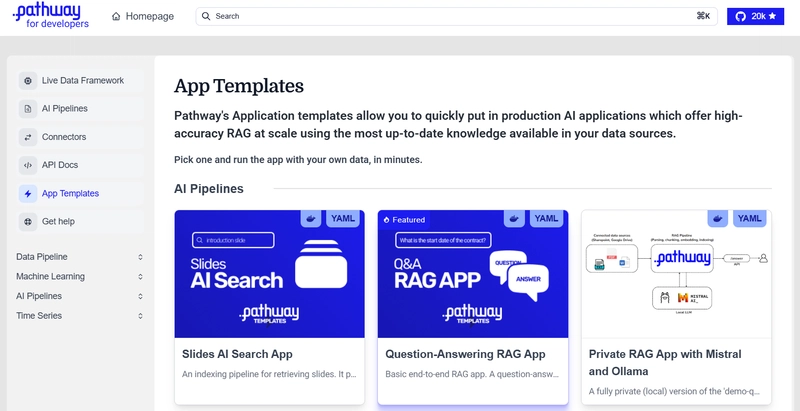Click the App Templates page heading
Screen dimensions: 800x411
239,86
